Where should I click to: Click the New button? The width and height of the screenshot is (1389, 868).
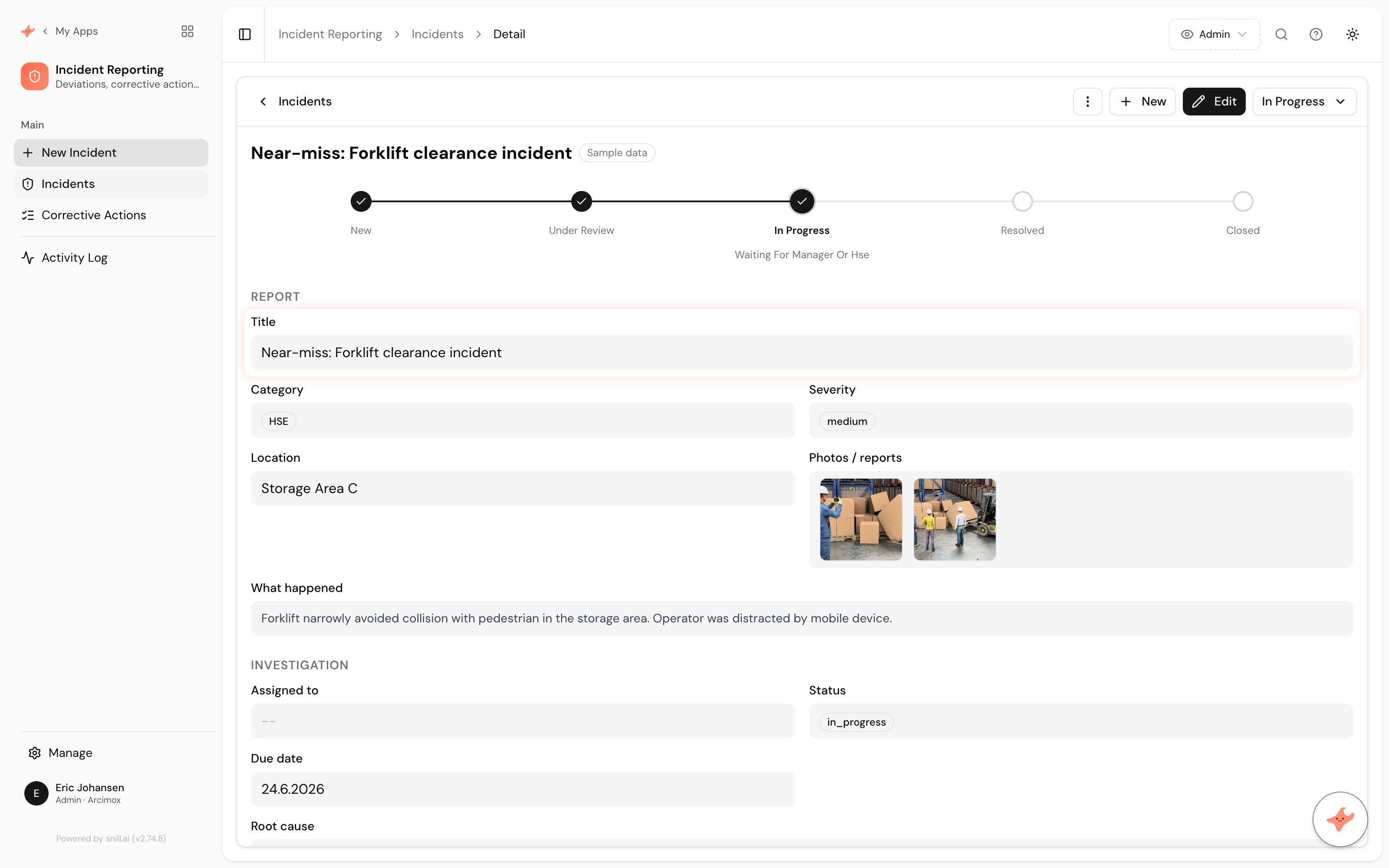point(1142,102)
